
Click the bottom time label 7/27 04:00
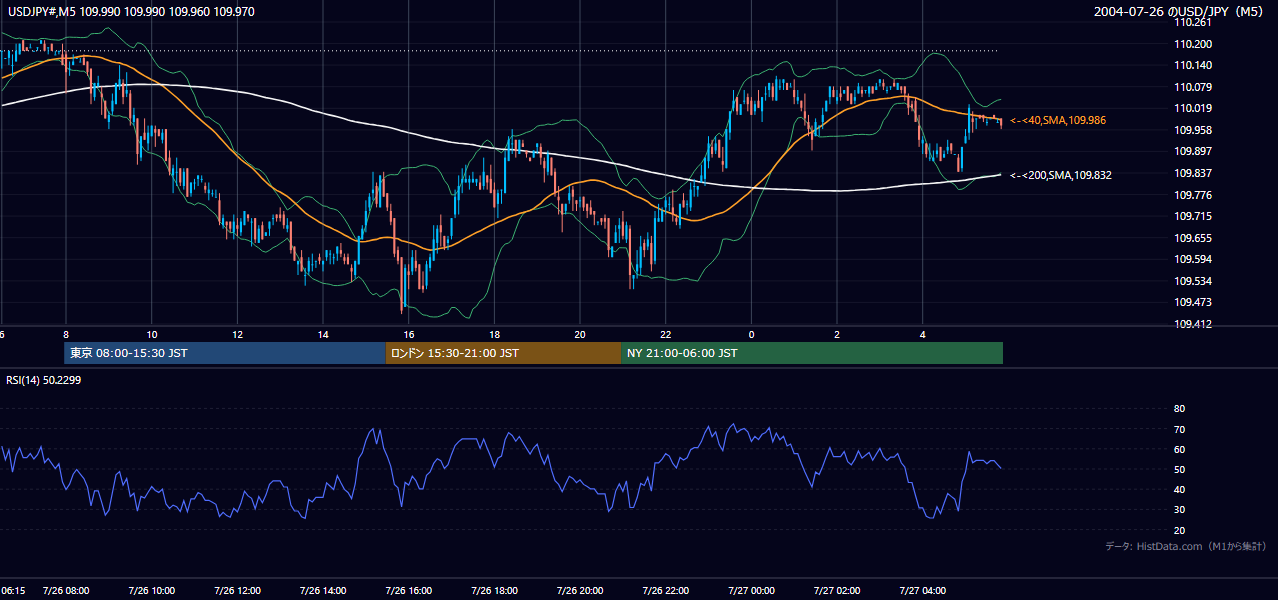(923, 591)
